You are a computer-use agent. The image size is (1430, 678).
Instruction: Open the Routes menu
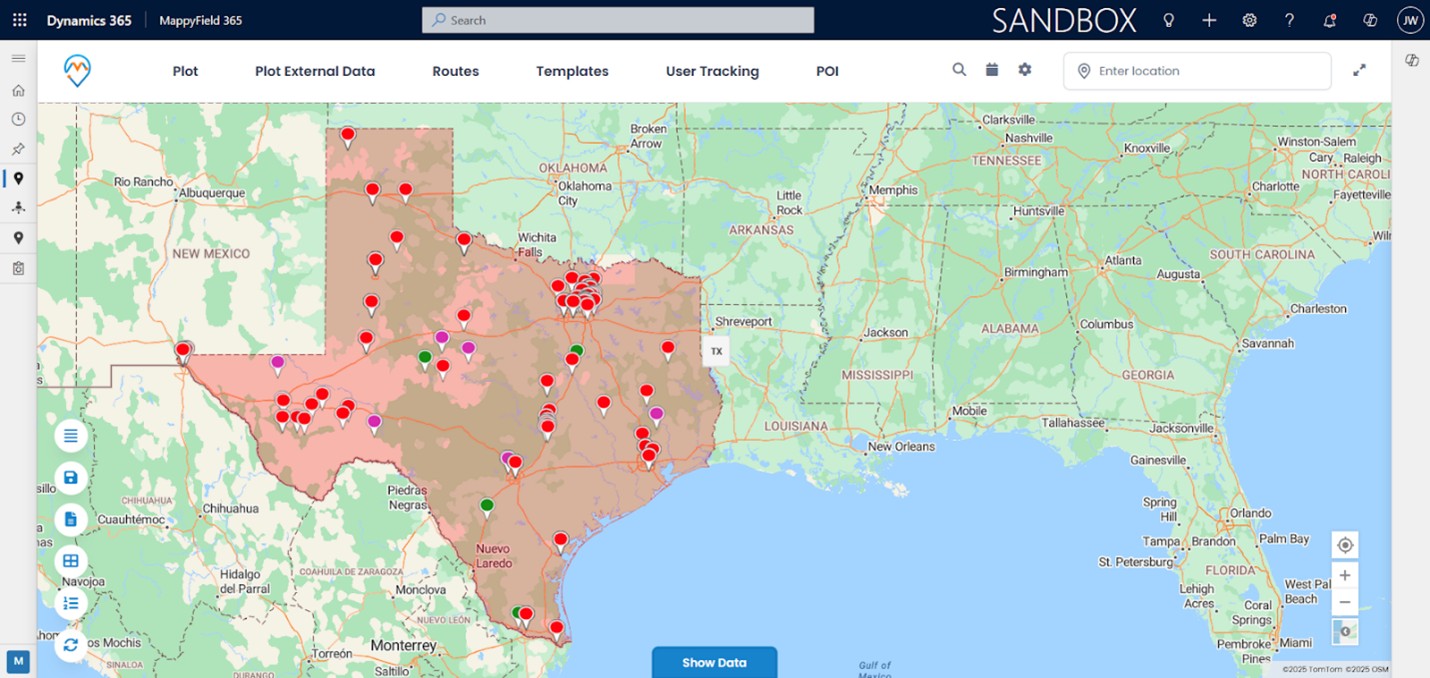tap(456, 71)
